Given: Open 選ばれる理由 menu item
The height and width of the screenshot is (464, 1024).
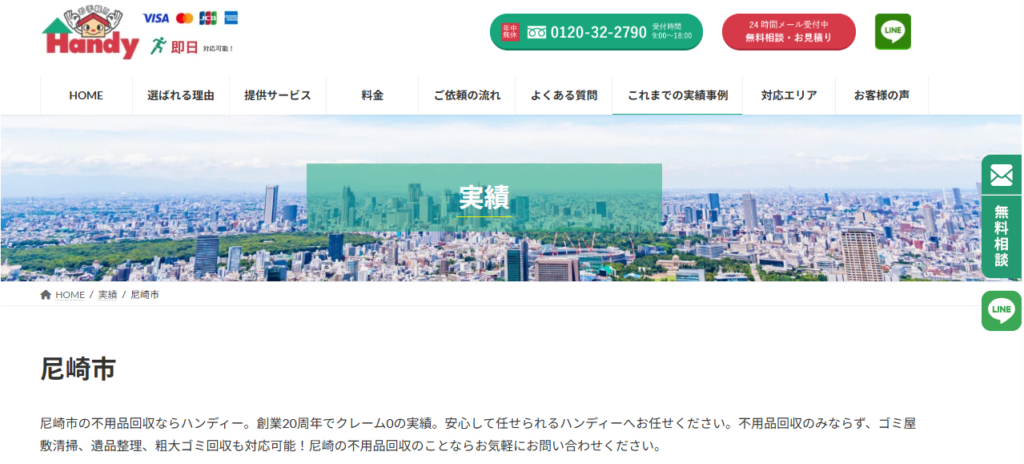Looking at the screenshot, I should pyautogui.click(x=180, y=96).
